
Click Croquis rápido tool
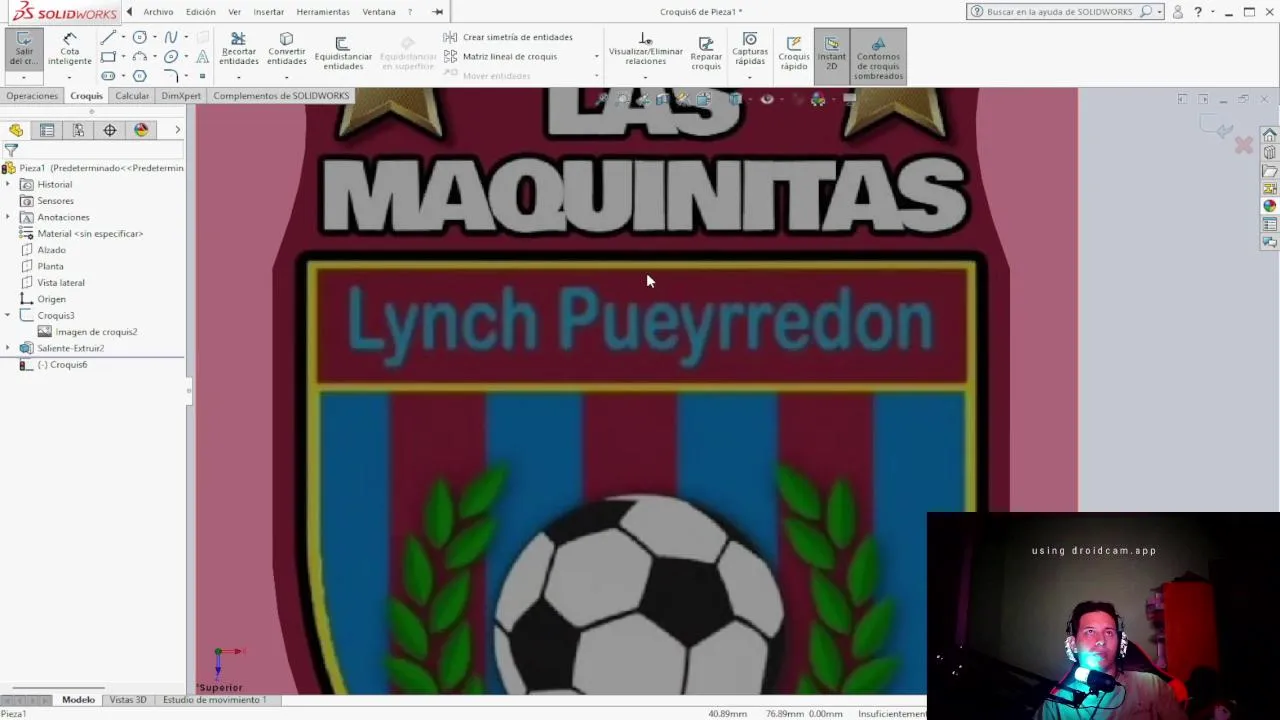794,54
